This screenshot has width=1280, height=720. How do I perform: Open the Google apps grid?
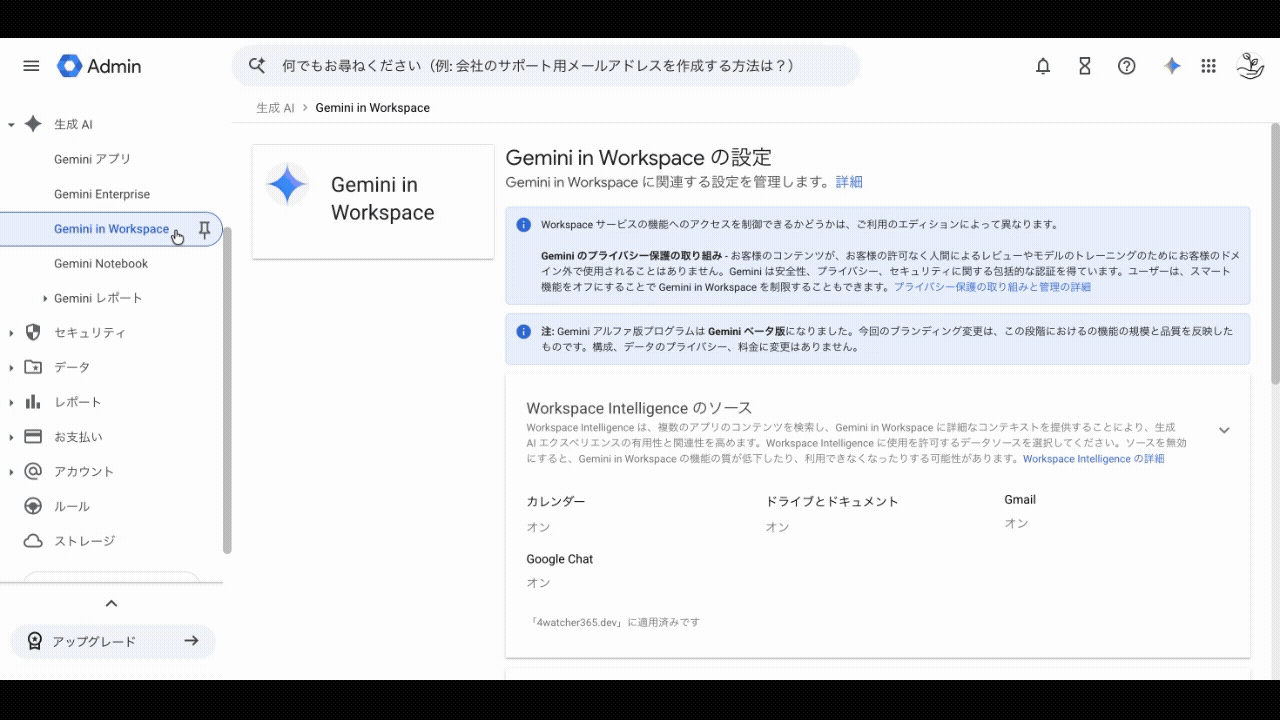pyautogui.click(x=1209, y=66)
